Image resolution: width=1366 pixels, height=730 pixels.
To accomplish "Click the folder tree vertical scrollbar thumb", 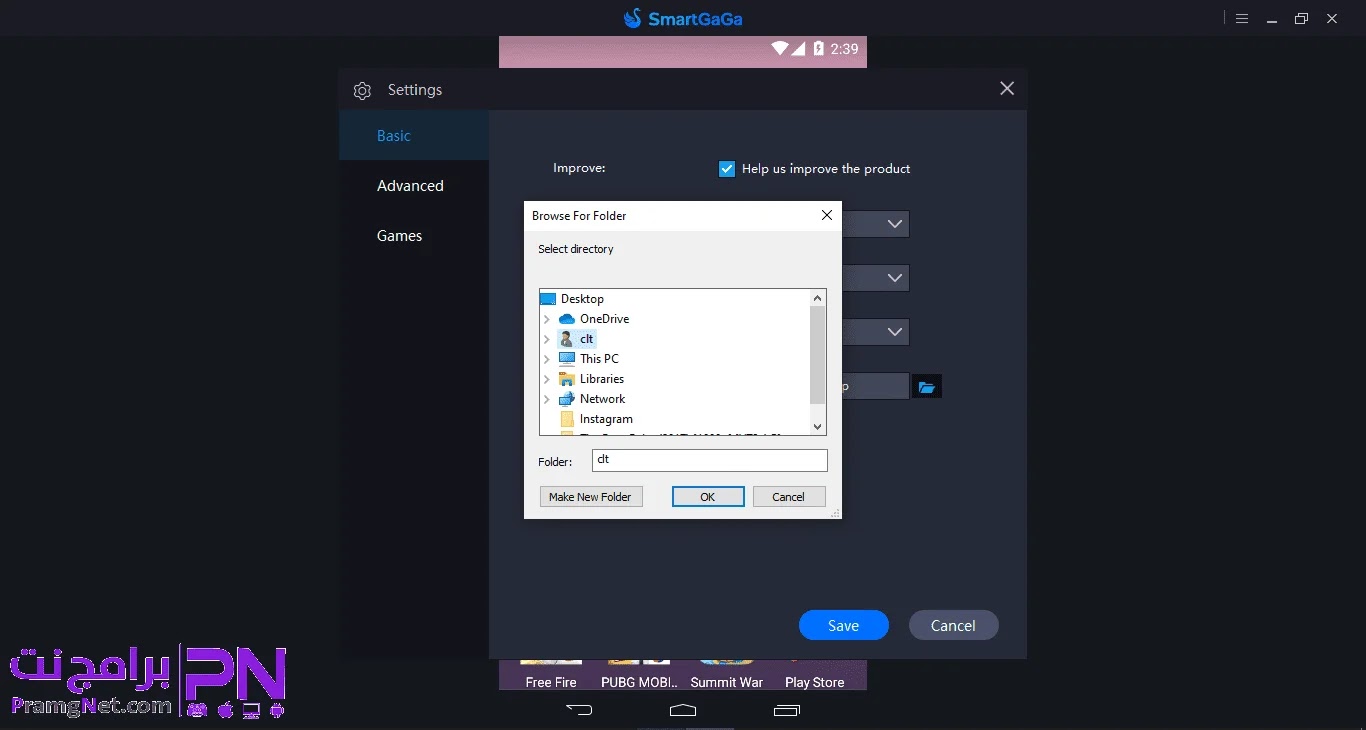I will pyautogui.click(x=818, y=354).
